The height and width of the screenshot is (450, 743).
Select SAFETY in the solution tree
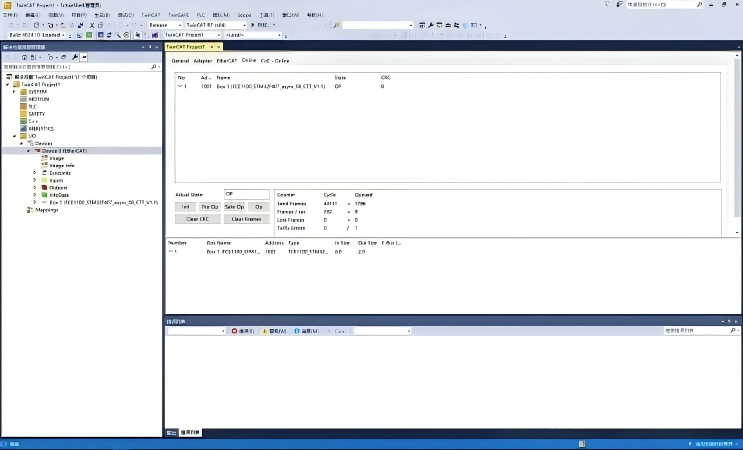click(x=36, y=114)
